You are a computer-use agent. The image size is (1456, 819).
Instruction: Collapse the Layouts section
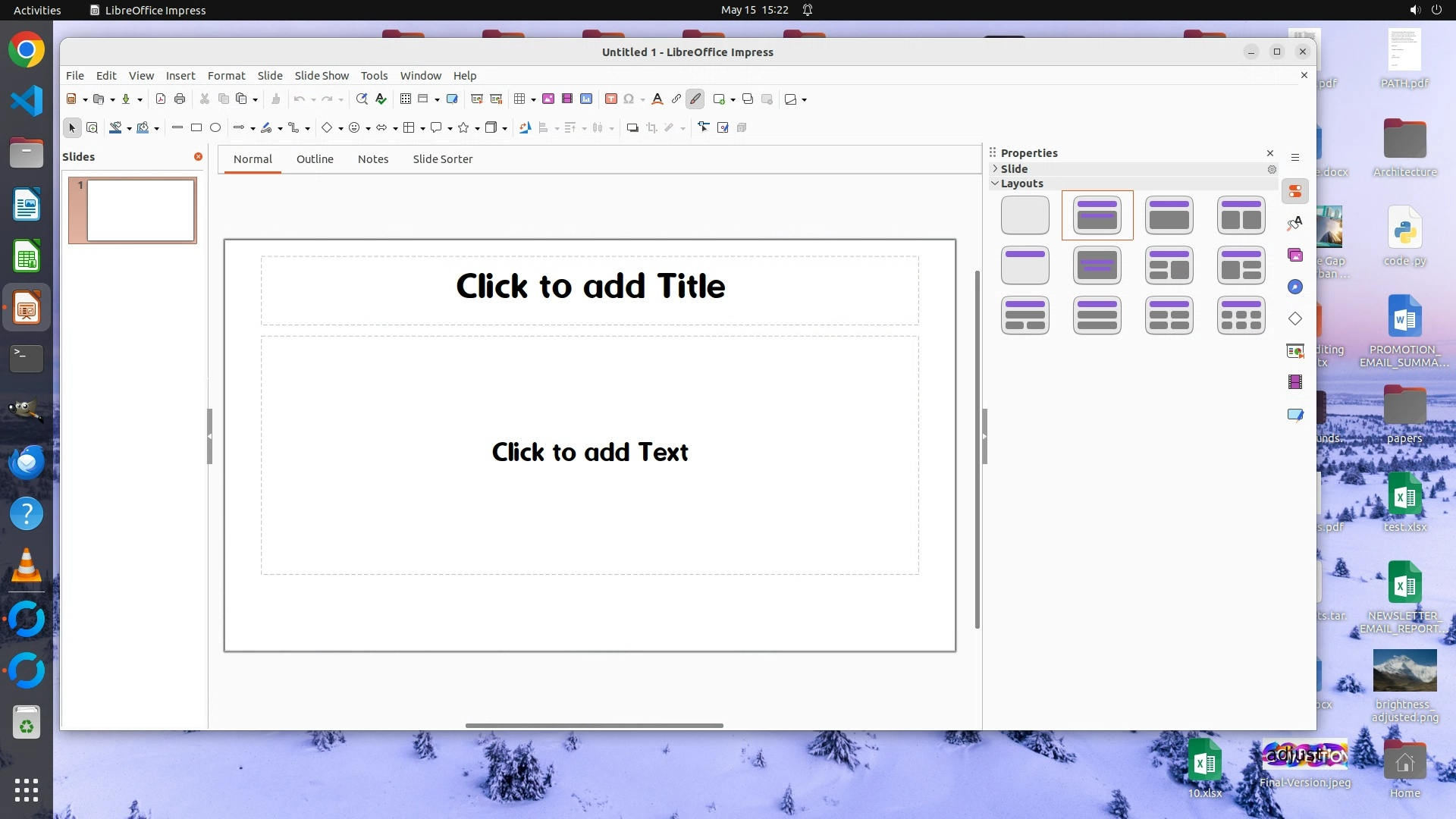click(x=995, y=184)
